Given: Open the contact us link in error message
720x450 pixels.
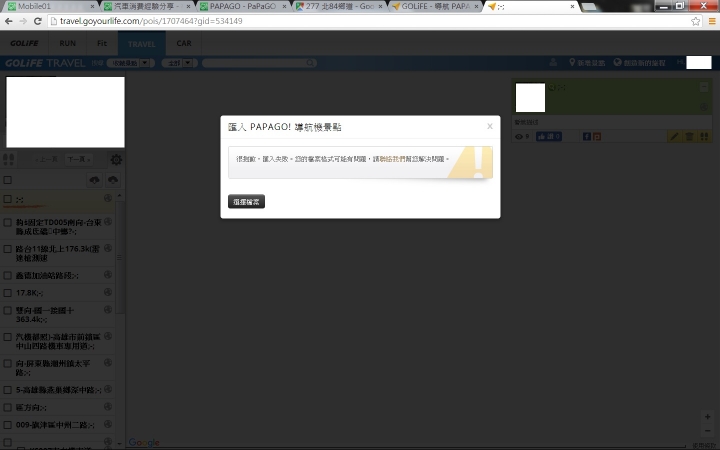Looking at the screenshot, I should point(395,159).
